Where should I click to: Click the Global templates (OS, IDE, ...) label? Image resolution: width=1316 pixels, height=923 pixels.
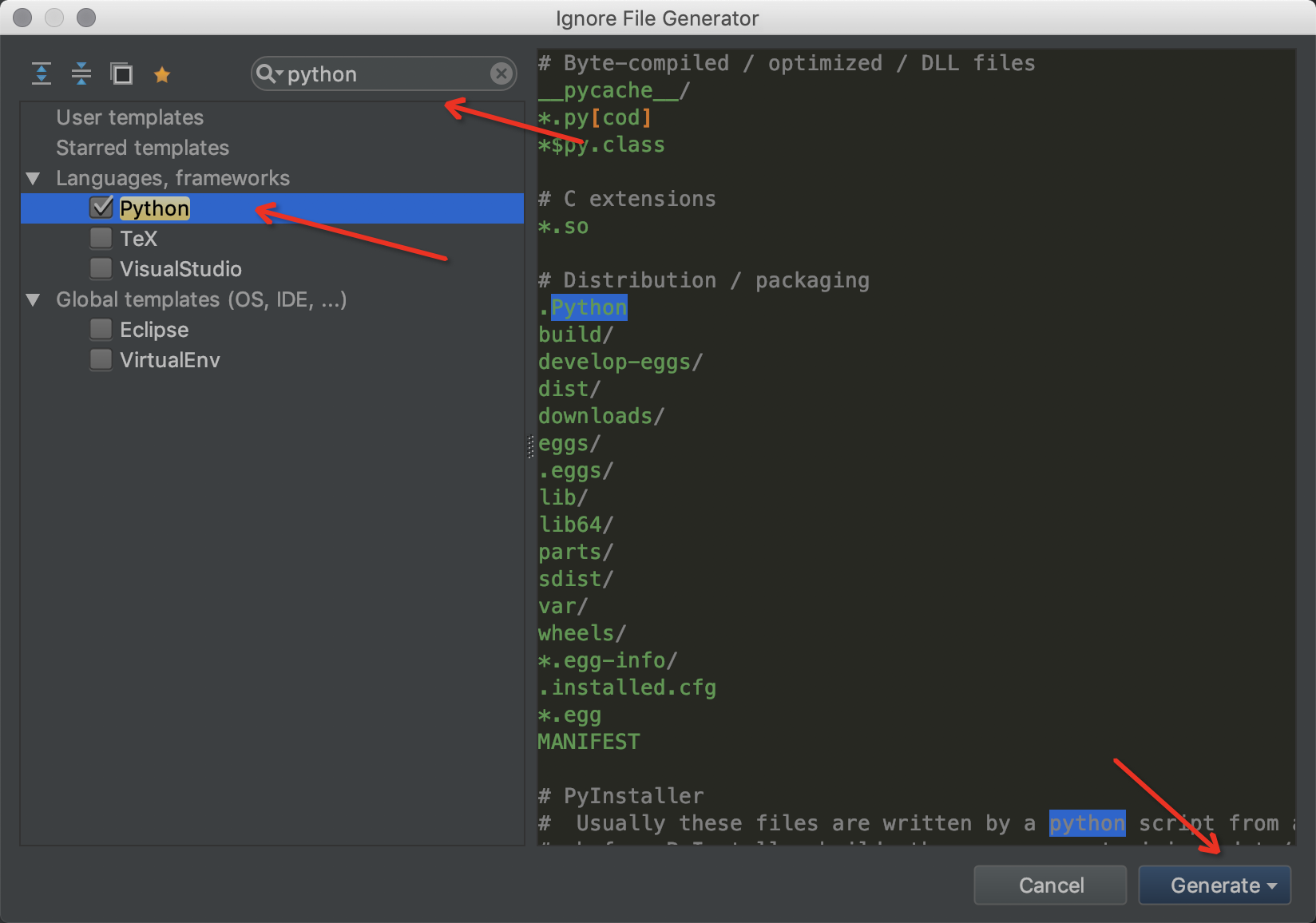point(201,299)
